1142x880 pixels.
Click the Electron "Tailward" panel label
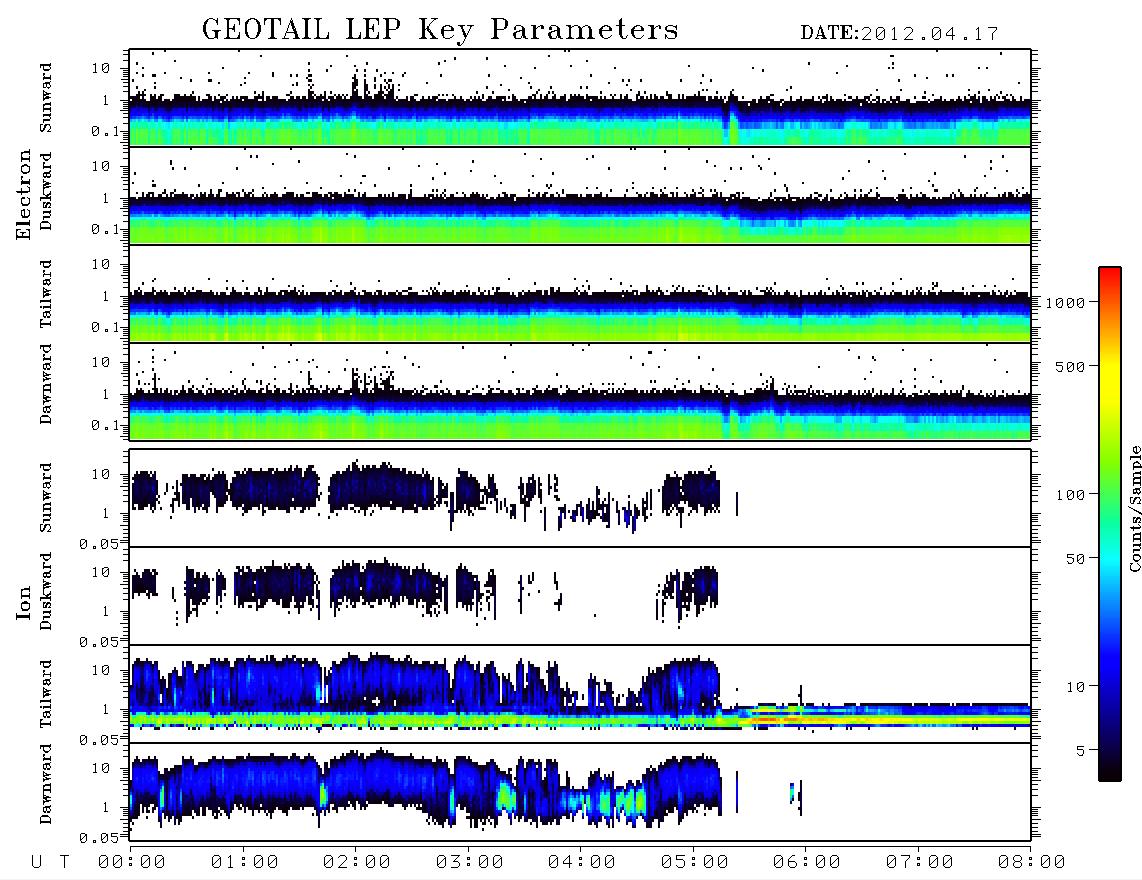tap(46, 294)
